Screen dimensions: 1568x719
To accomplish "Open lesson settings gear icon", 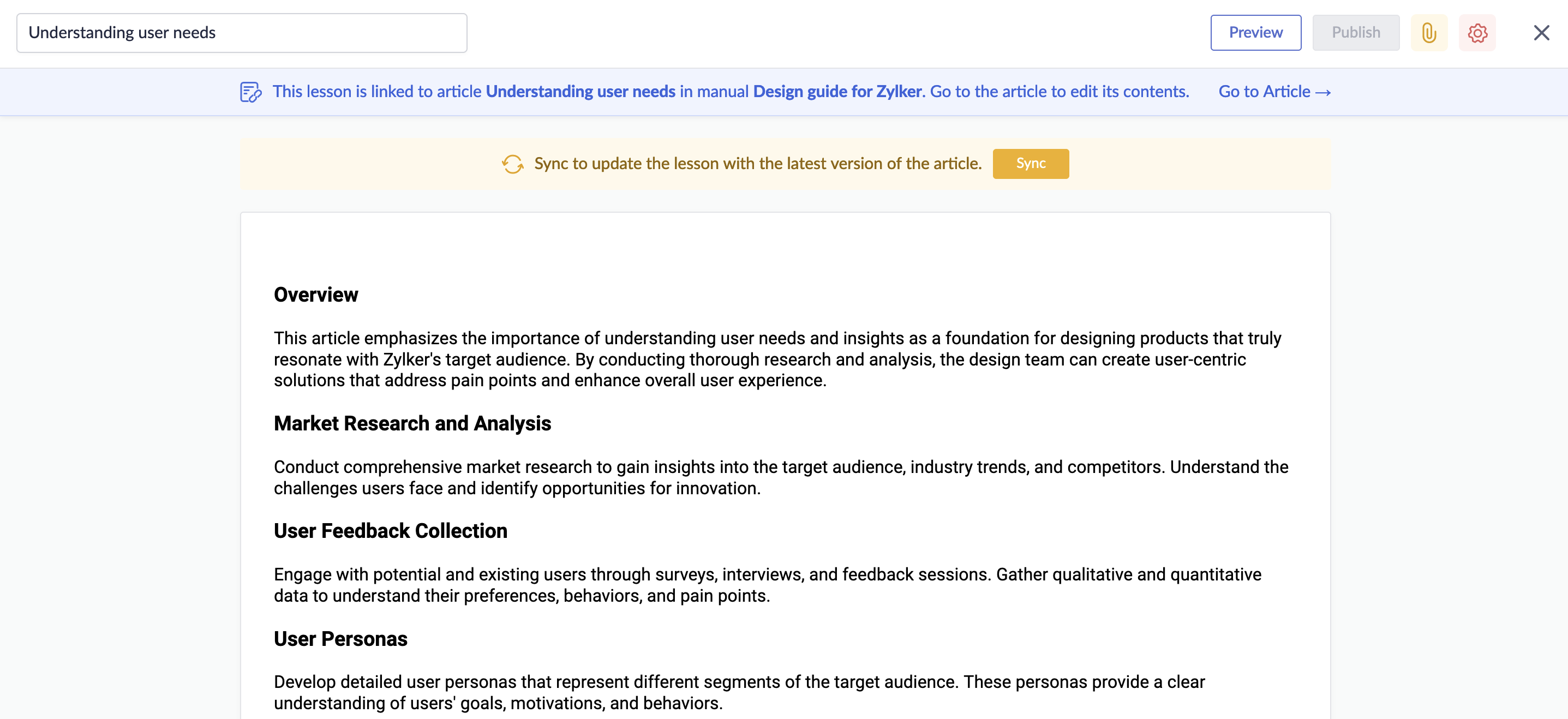I will [x=1477, y=33].
